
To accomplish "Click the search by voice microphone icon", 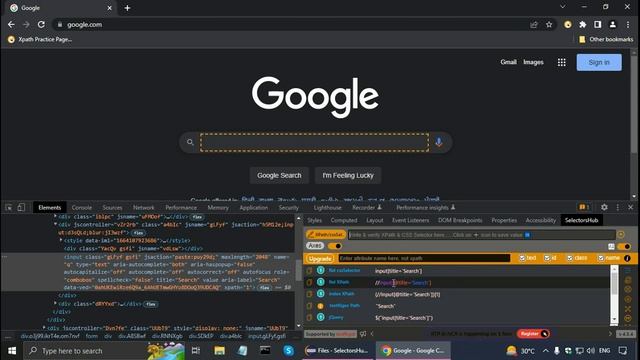I will [x=439, y=142].
